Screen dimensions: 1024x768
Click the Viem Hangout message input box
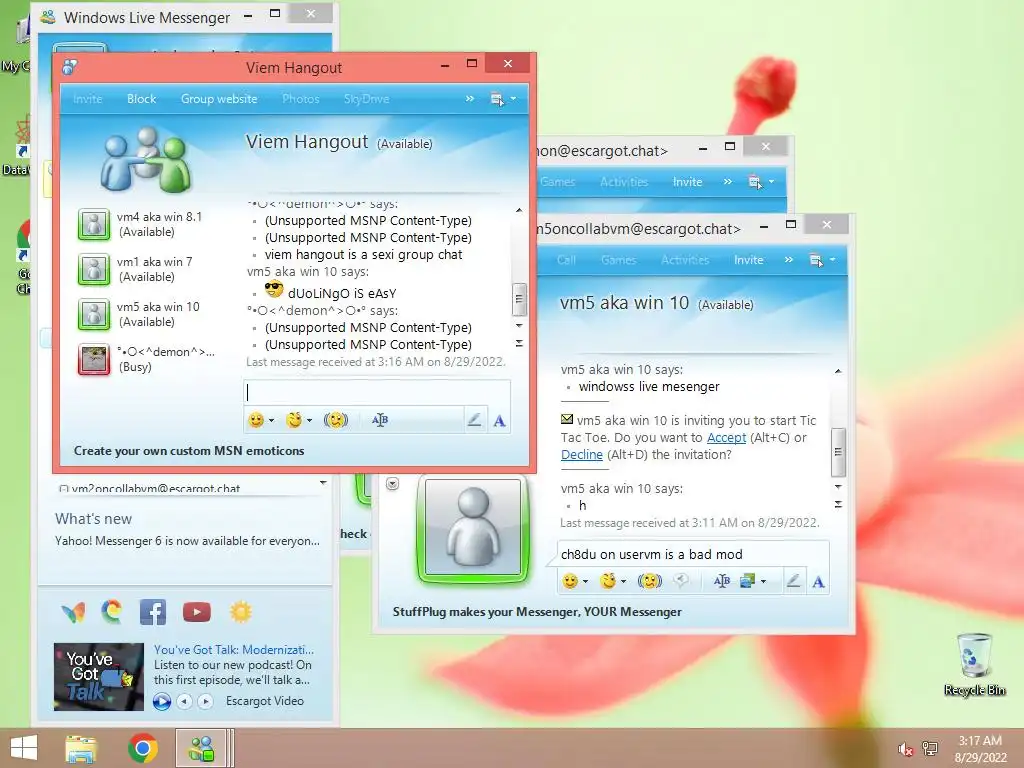tap(377, 392)
